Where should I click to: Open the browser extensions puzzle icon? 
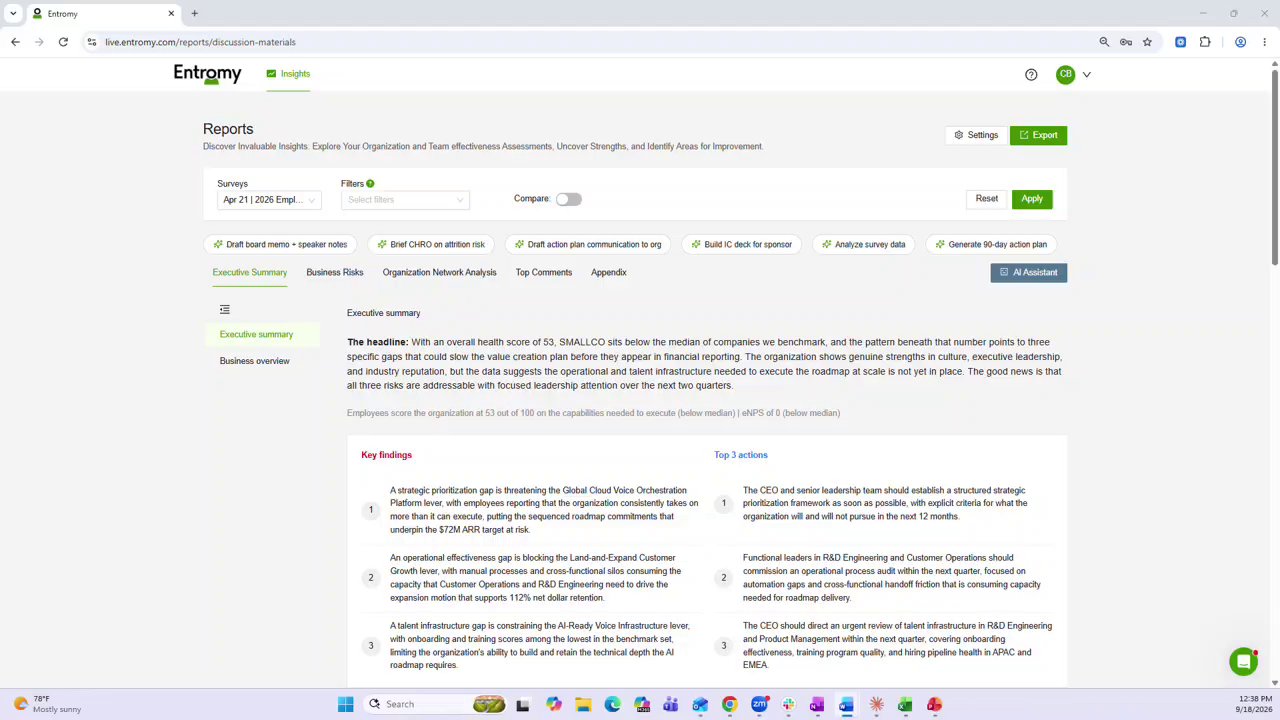point(1205,42)
